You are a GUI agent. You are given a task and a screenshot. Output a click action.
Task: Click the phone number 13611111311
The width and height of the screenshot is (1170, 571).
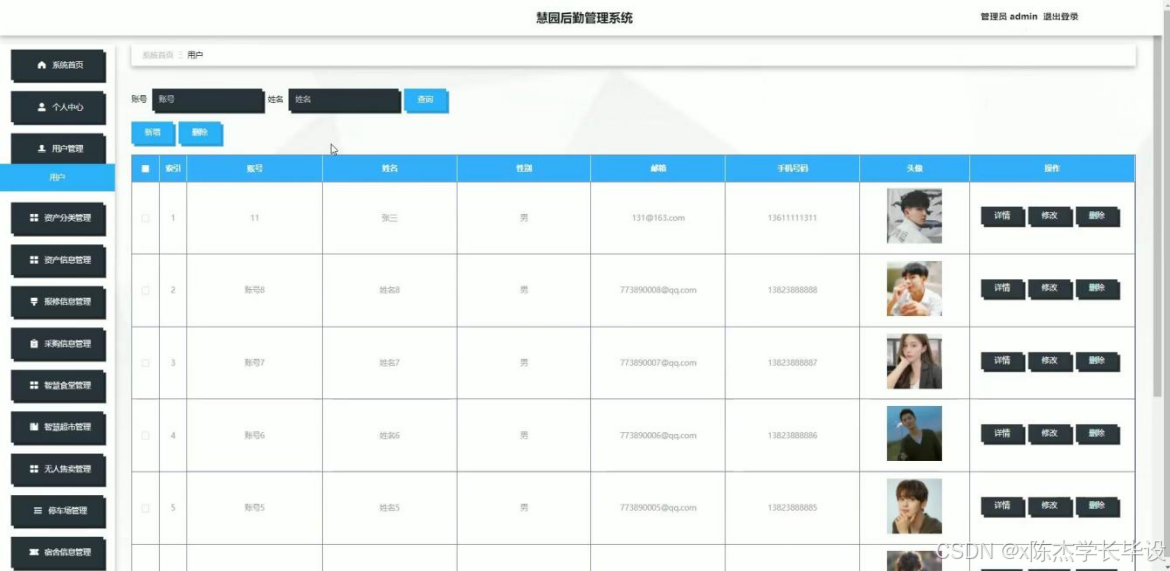(792, 218)
